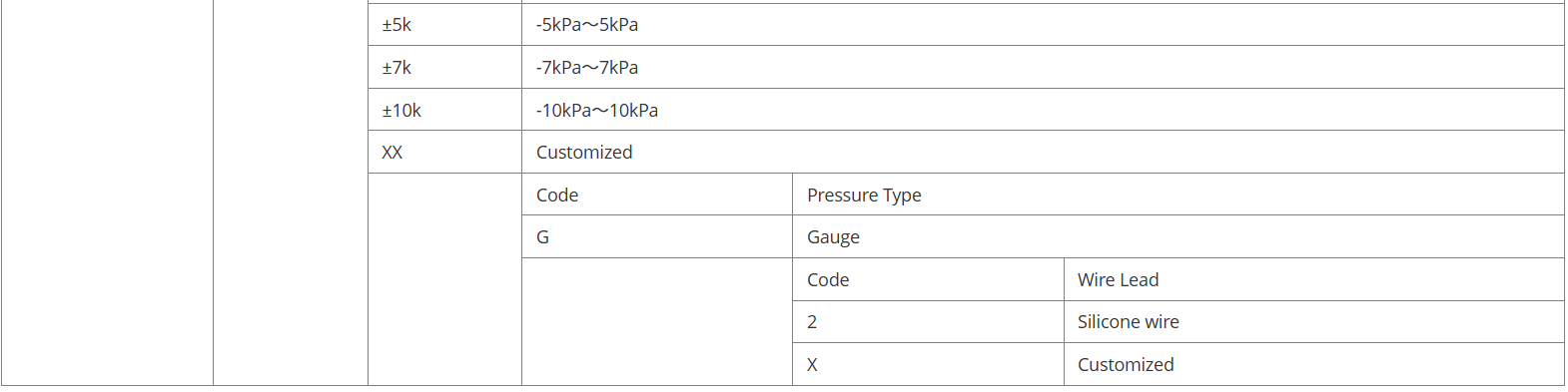Click the -10kPa~10kPa range cell
1568x392 pixels.
click(1043, 110)
